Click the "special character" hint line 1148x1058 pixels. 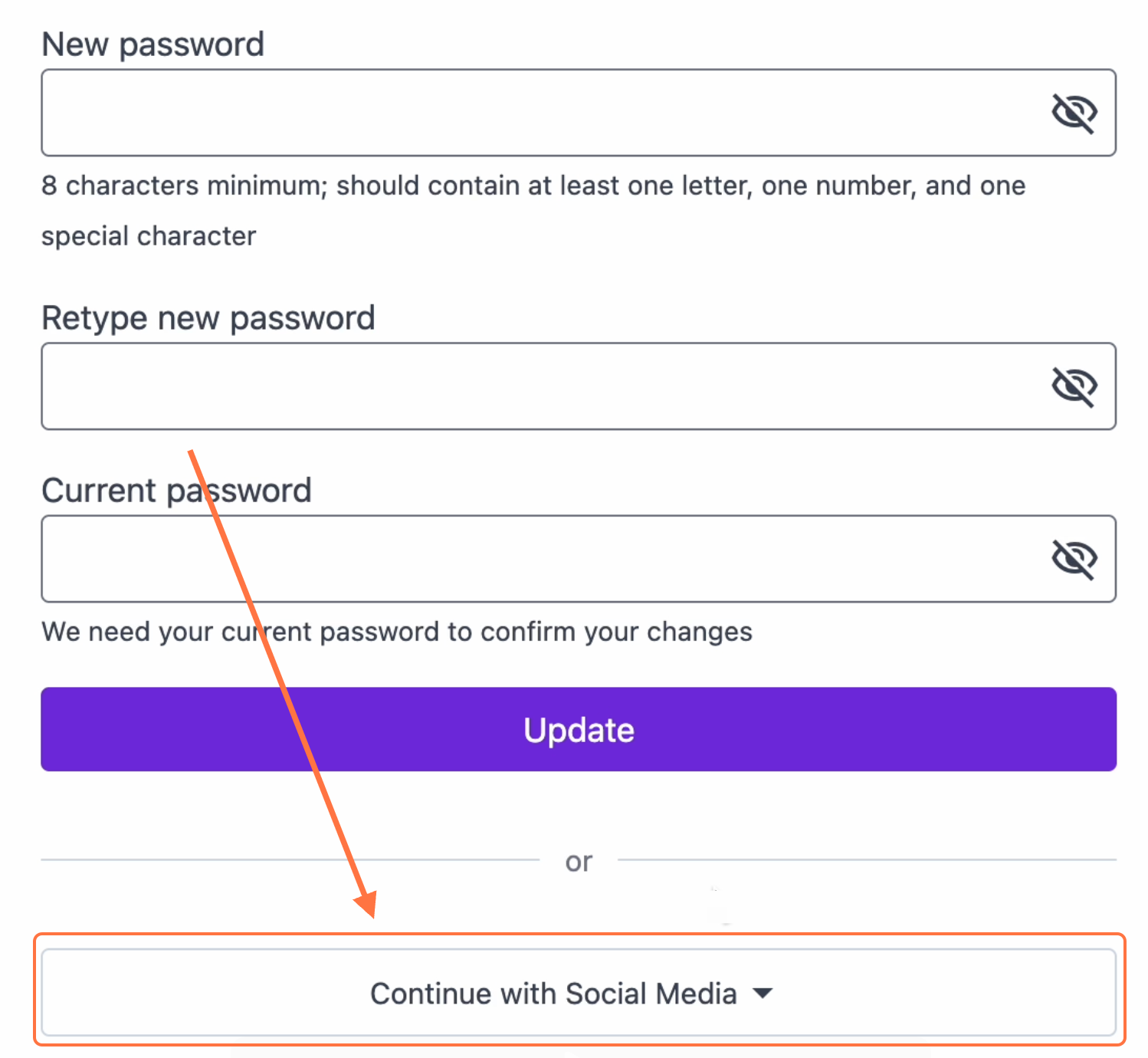coord(149,236)
